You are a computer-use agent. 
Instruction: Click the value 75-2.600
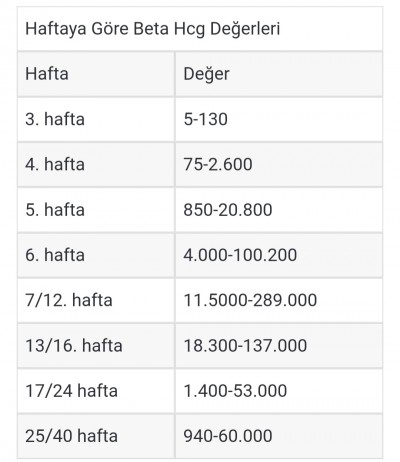pyautogui.click(x=218, y=165)
